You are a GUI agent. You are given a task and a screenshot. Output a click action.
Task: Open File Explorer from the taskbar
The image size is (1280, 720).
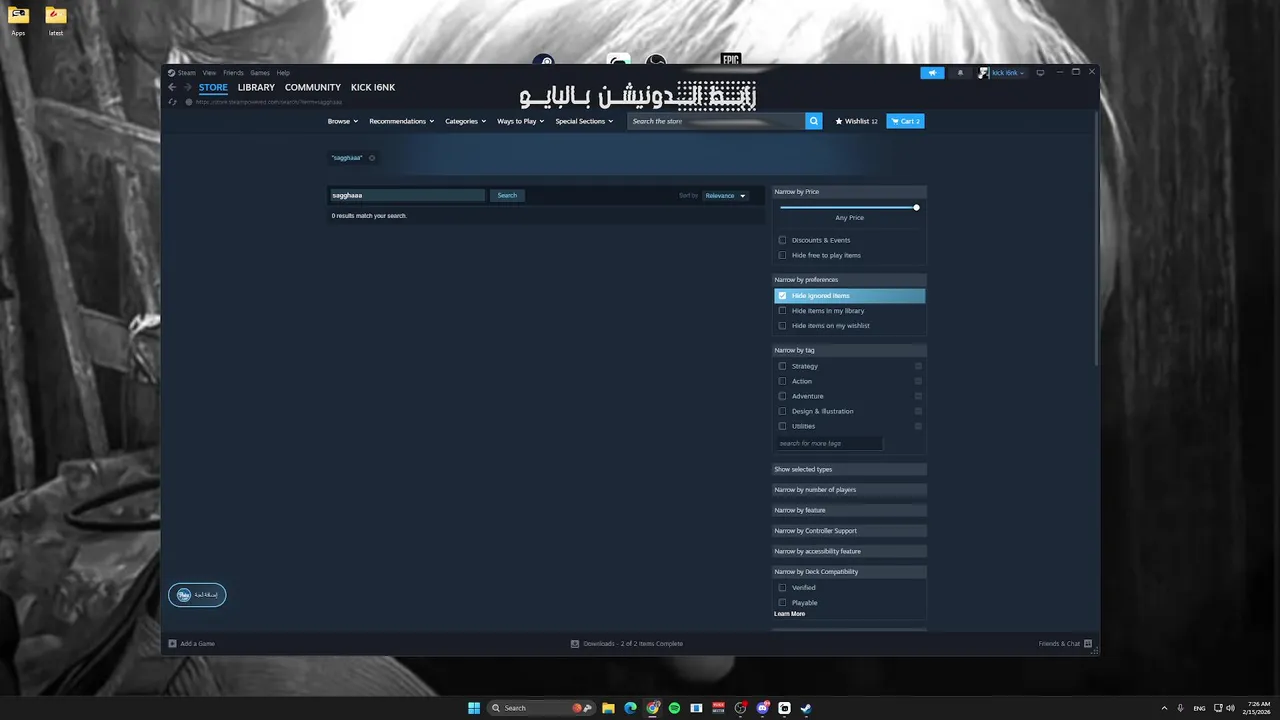[x=608, y=708]
